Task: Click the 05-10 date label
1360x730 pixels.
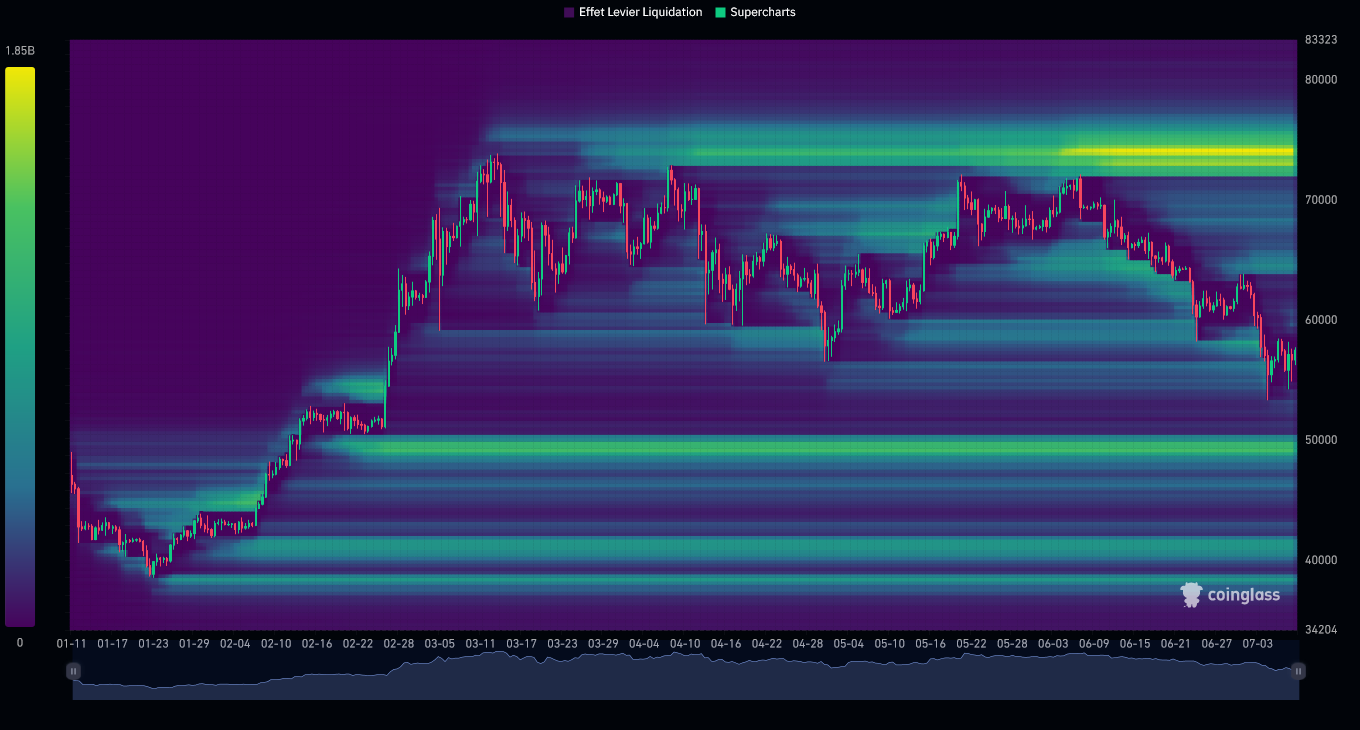Action: click(x=890, y=644)
